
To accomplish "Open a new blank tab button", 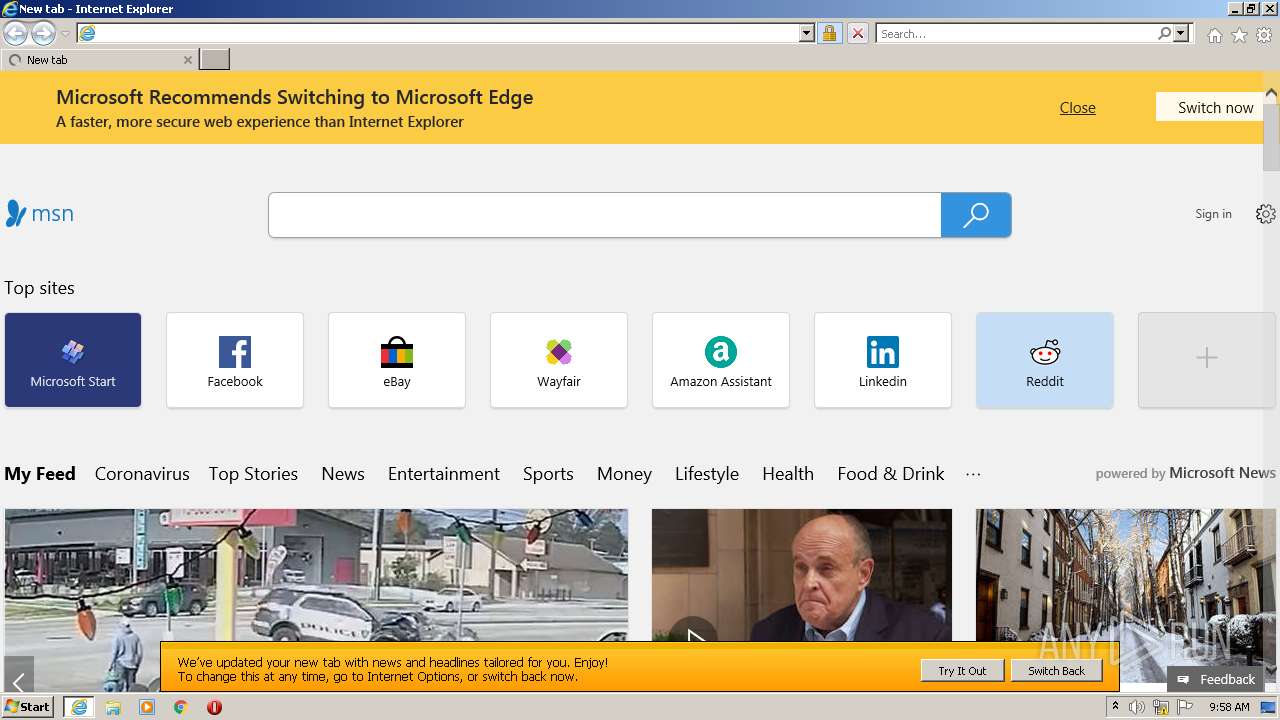I will click(x=214, y=60).
